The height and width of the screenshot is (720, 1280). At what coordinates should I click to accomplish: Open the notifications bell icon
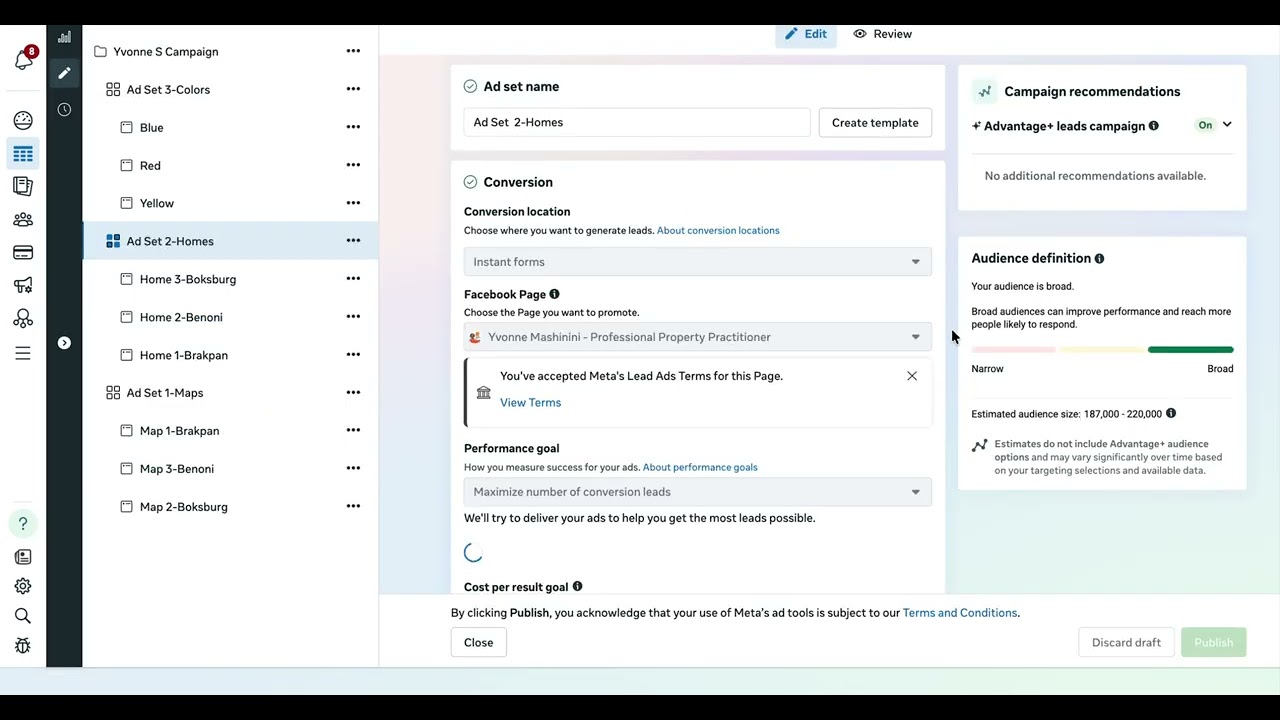point(23,60)
